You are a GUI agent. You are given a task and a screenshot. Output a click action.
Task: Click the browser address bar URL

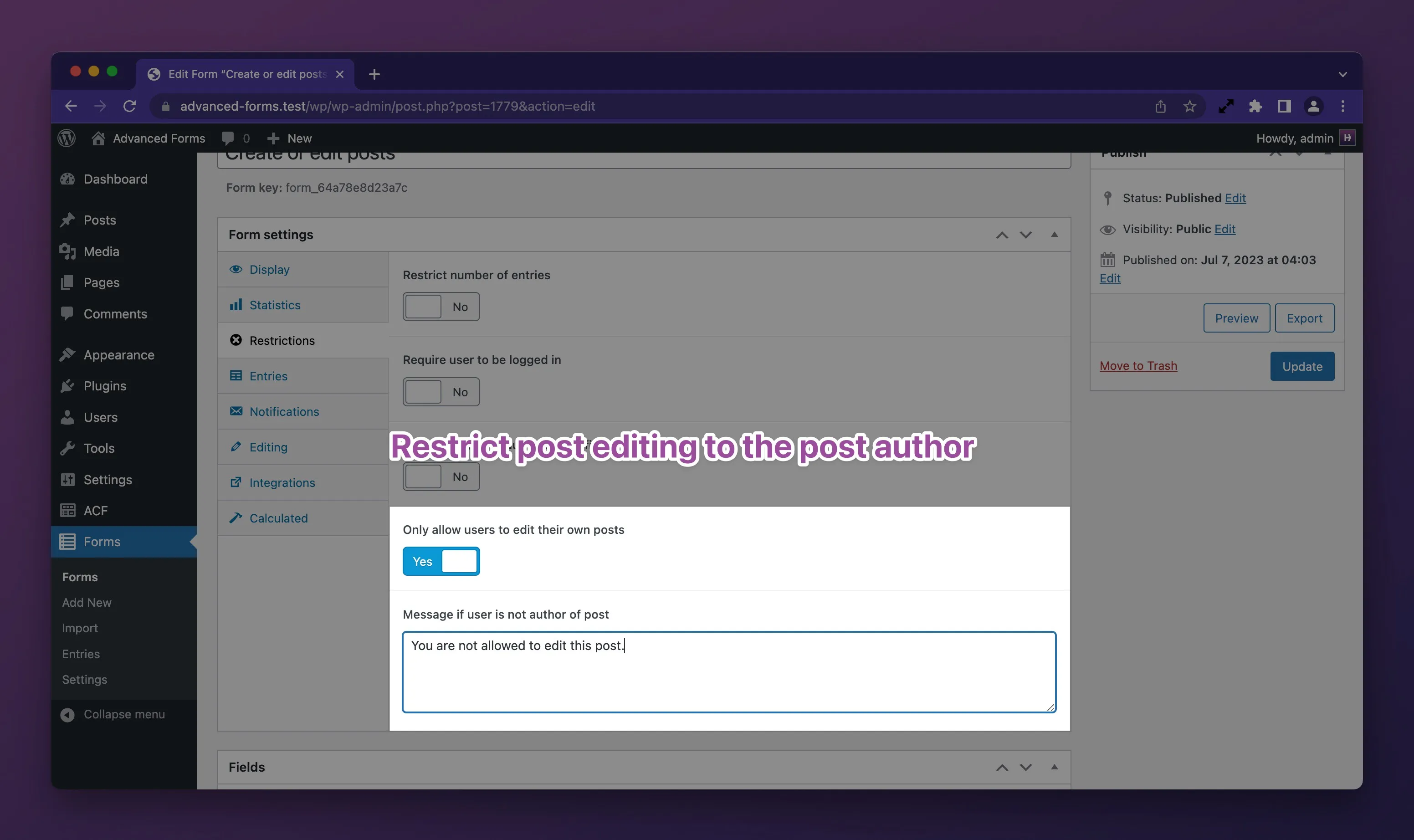pyautogui.click(x=387, y=106)
